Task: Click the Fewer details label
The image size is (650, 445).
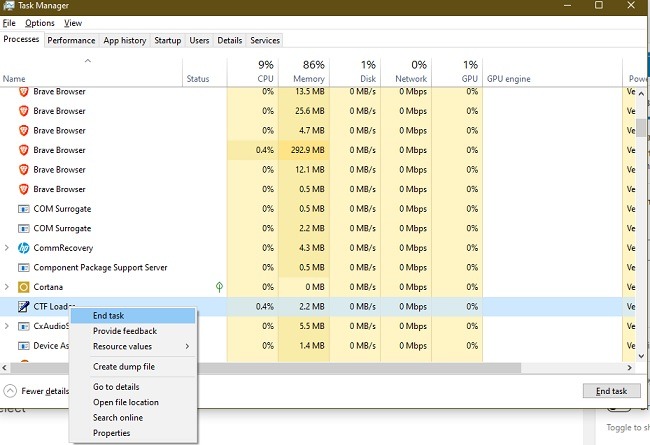Action: (45, 391)
